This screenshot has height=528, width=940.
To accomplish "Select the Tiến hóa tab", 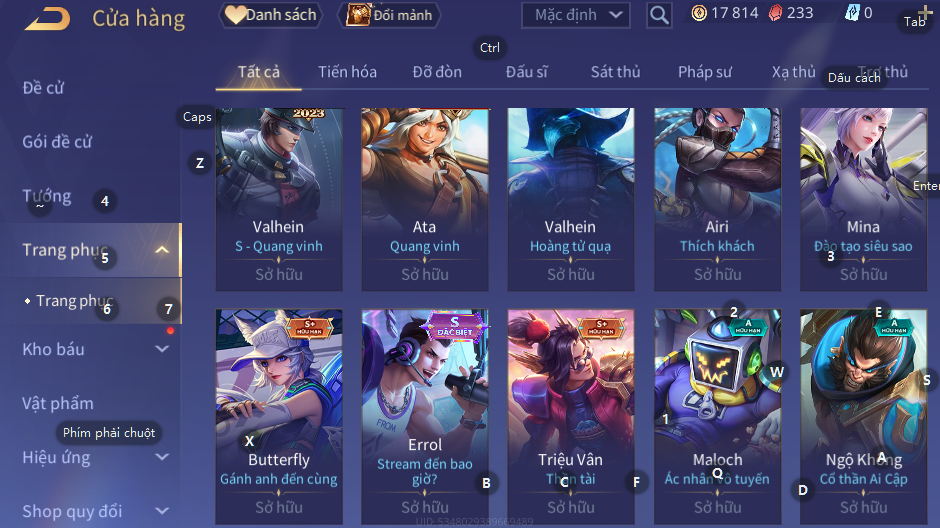I will pyautogui.click(x=347, y=72).
